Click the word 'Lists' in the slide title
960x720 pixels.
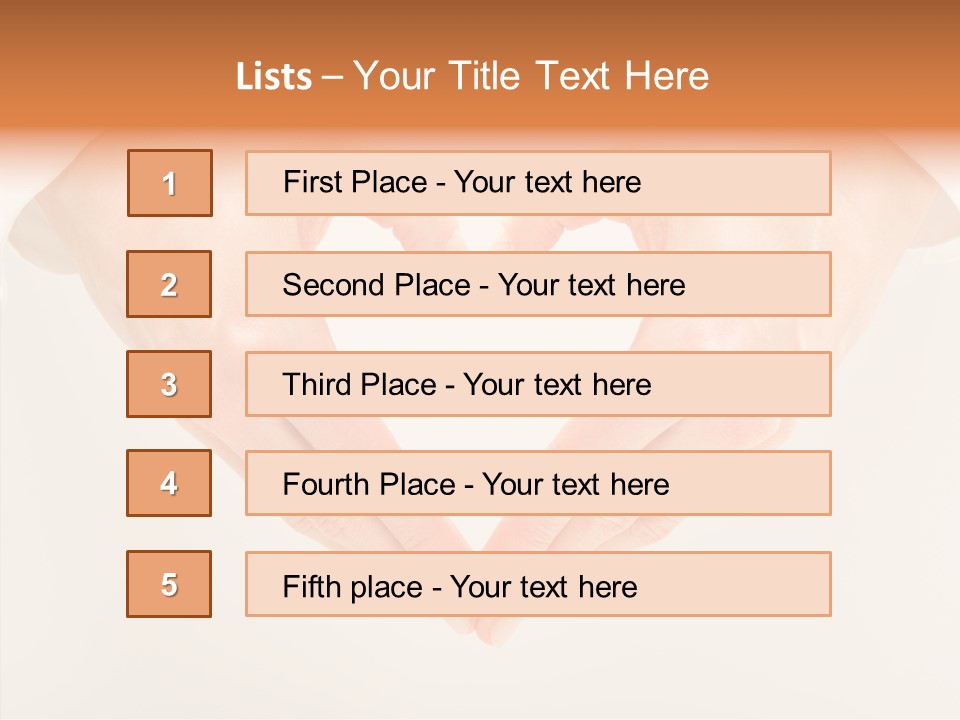(x=274, y=77)
